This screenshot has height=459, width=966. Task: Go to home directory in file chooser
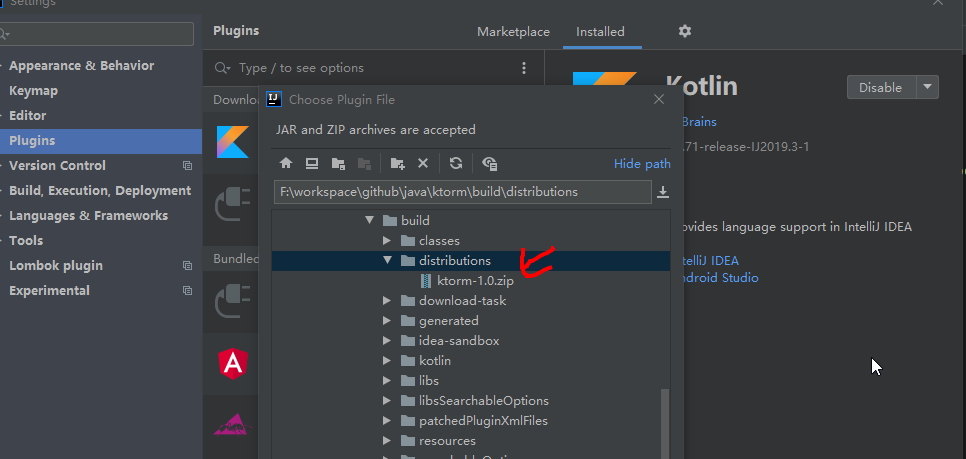[x=286, y=163]
